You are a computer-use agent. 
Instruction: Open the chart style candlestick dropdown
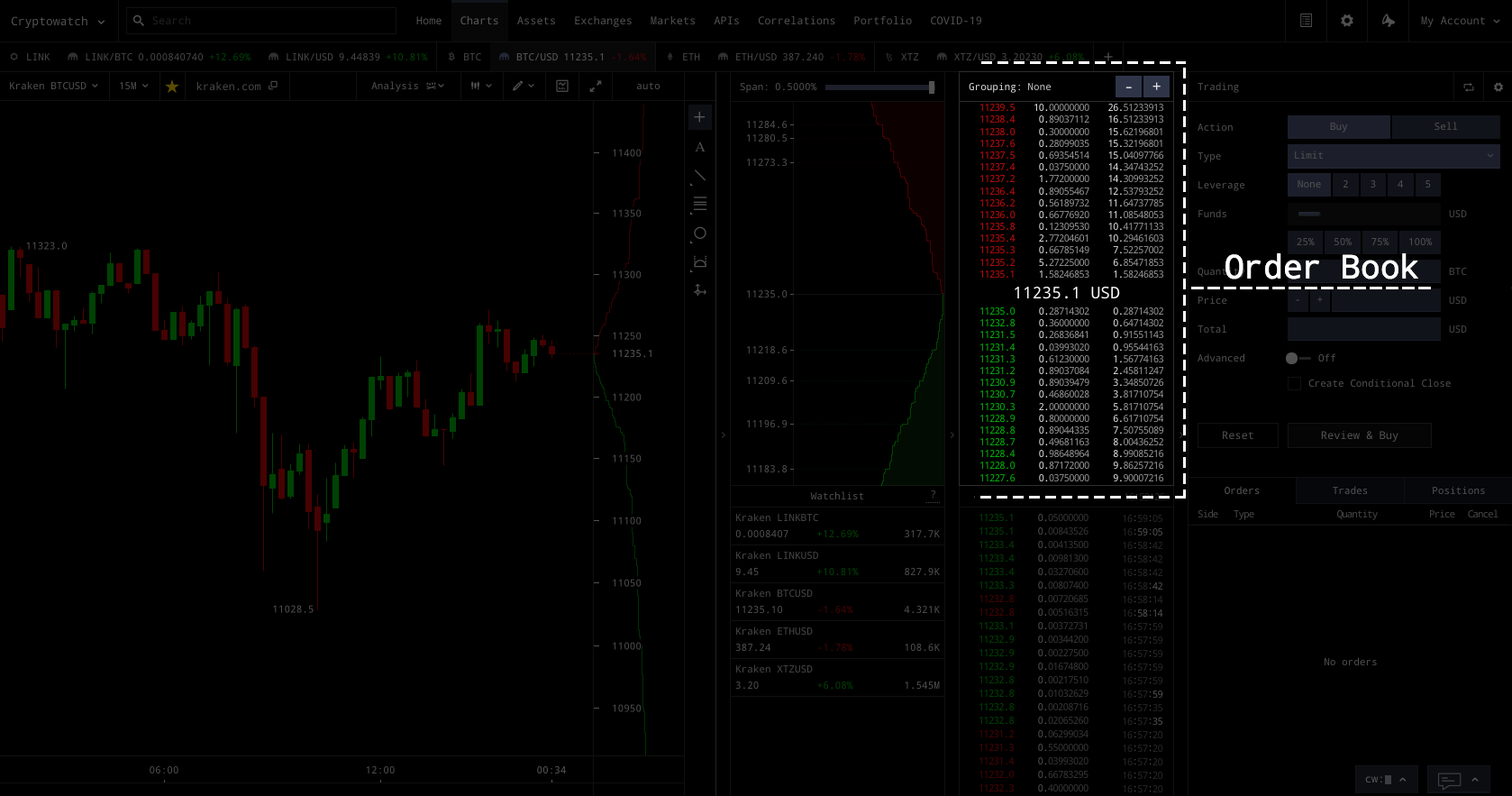(x=481, y=87)
